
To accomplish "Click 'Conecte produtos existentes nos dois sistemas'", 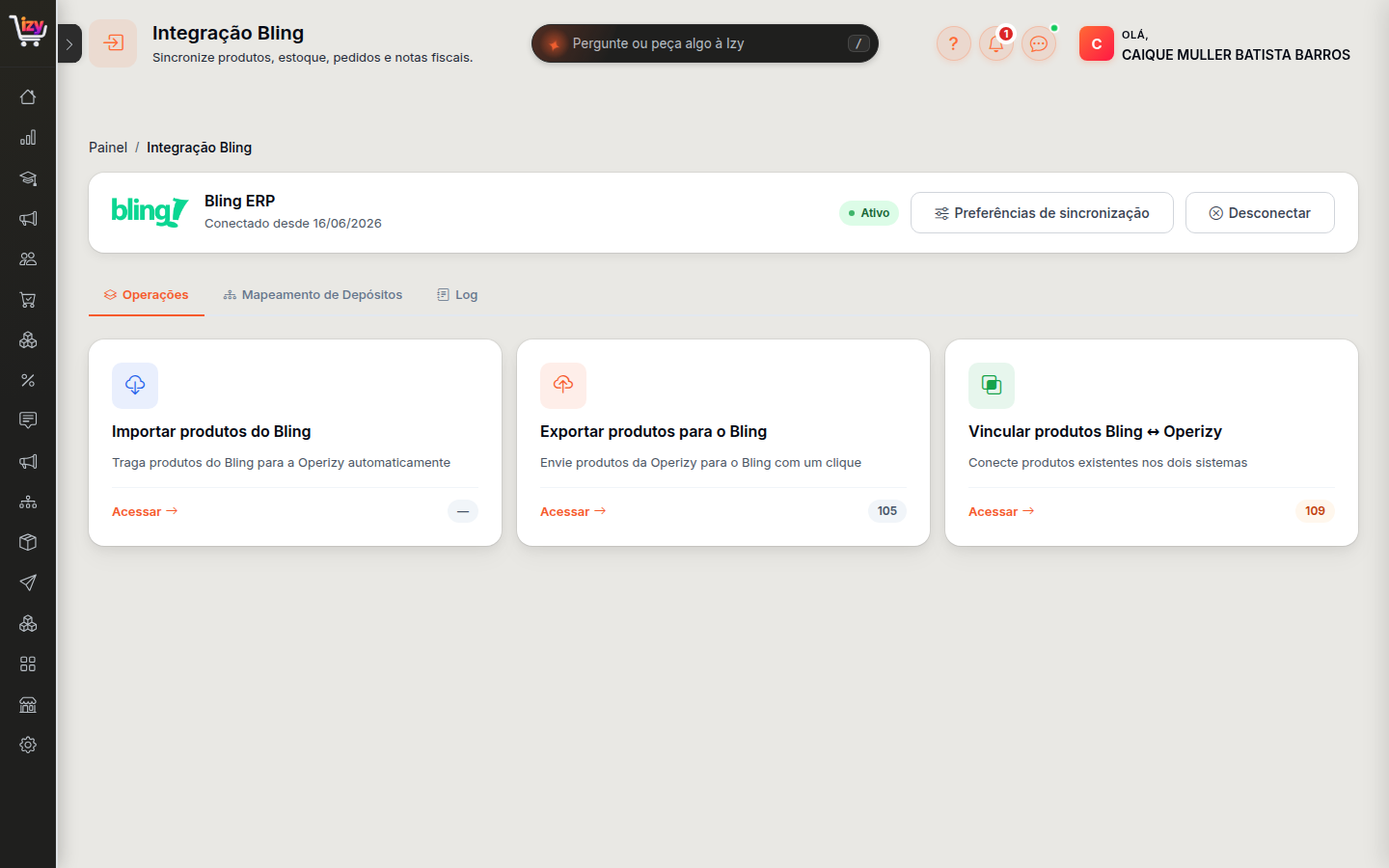I will click(x=1107, y=463).
